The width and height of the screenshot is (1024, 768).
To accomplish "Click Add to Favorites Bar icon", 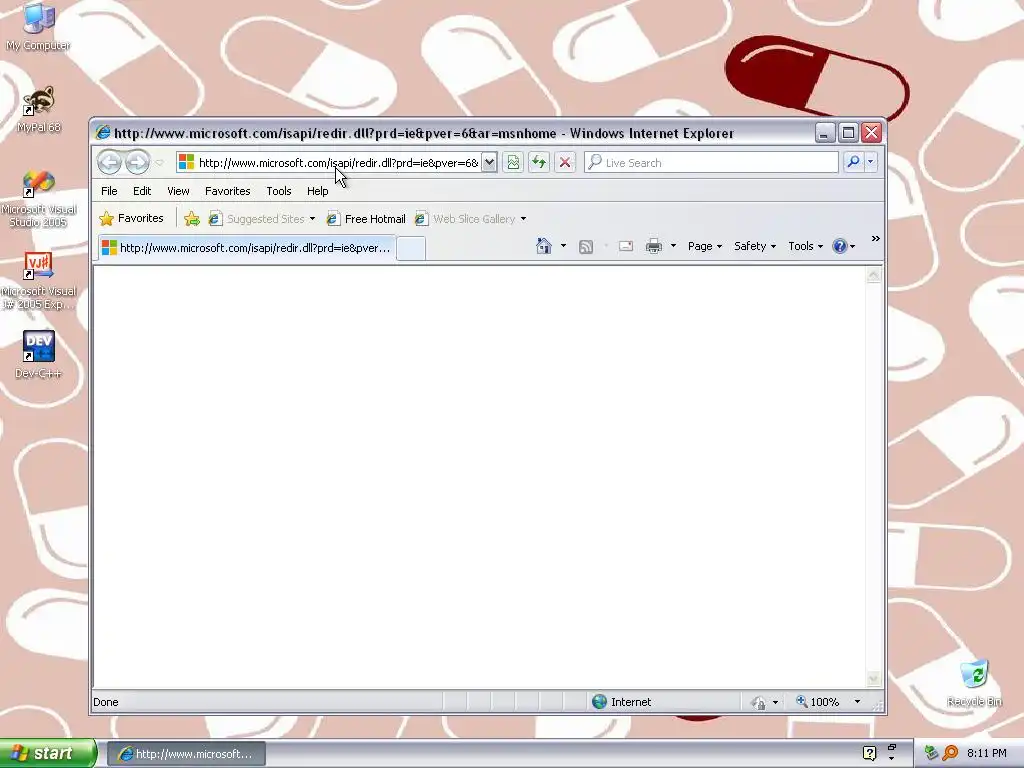I will pyautogui.click(x=191, y=219).
